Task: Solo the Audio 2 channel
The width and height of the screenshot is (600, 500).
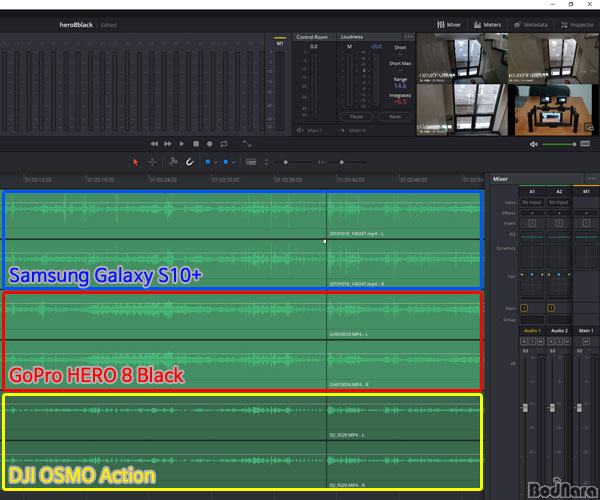Action: 559,342
